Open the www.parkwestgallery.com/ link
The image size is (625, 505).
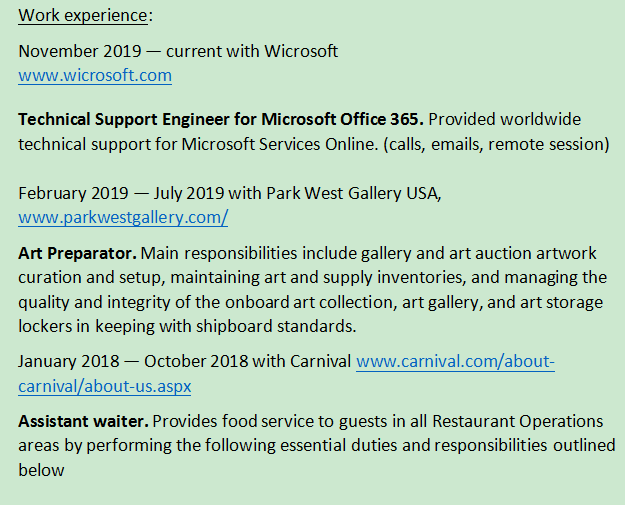click(123, 216)
